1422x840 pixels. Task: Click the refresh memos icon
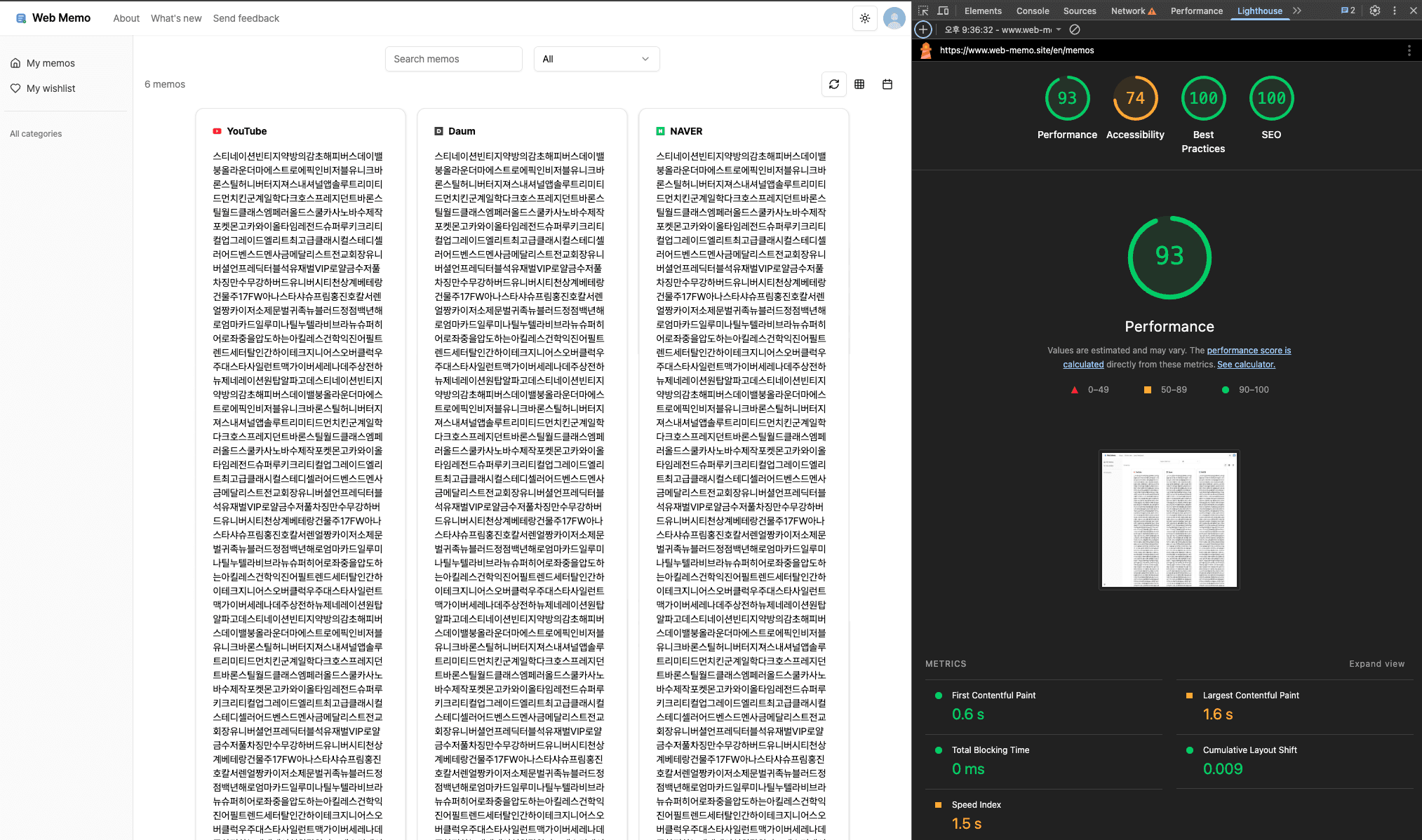pyautogui.click(x=833, y=84)
